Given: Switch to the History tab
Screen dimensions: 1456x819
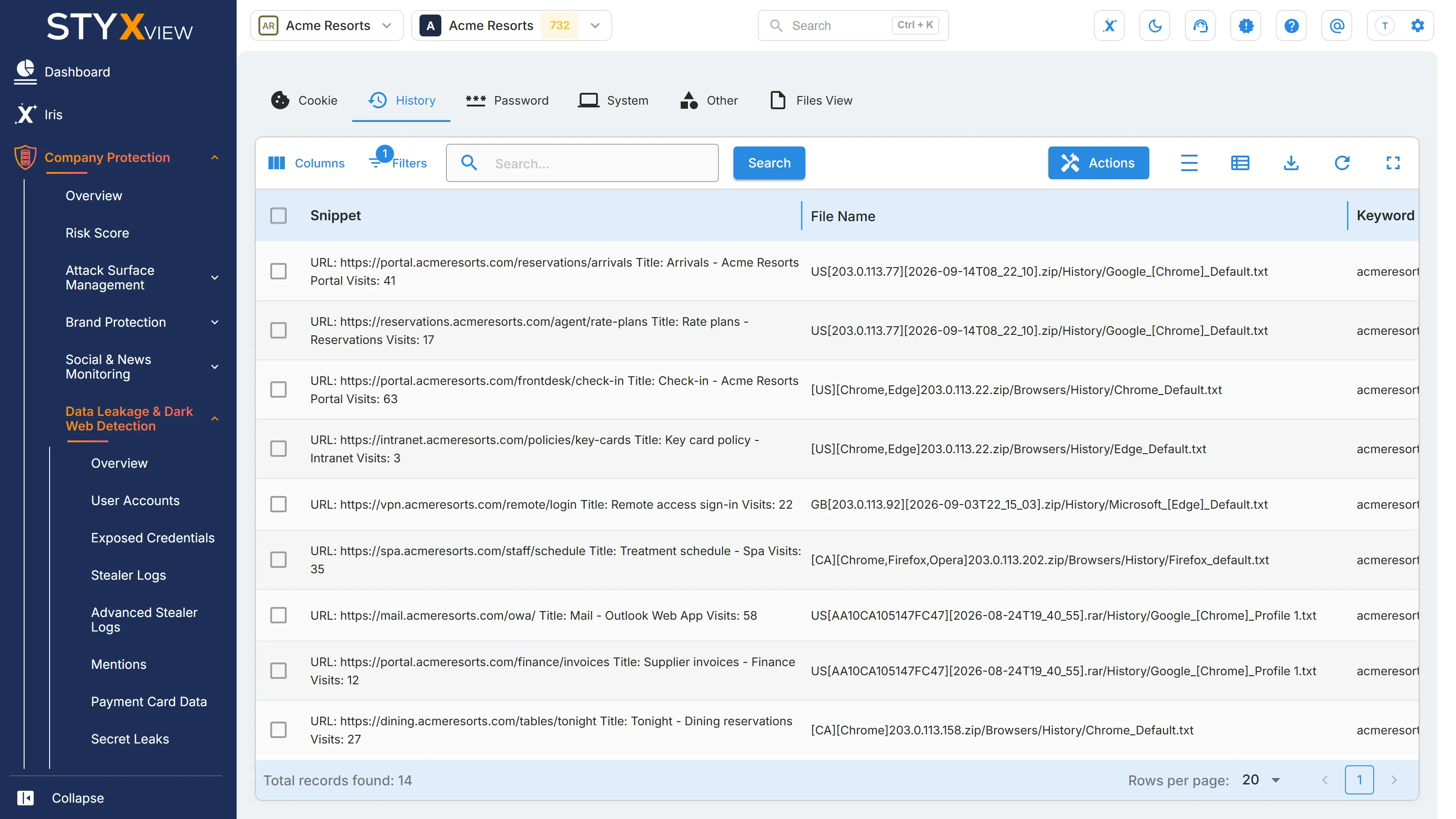Looking at the screenshot, I should coord(401,100).
